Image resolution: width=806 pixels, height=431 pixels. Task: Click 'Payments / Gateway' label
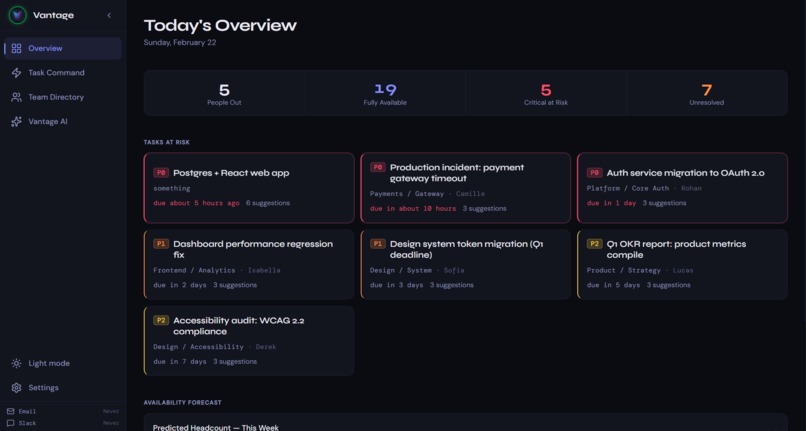(x=407, y=194)
